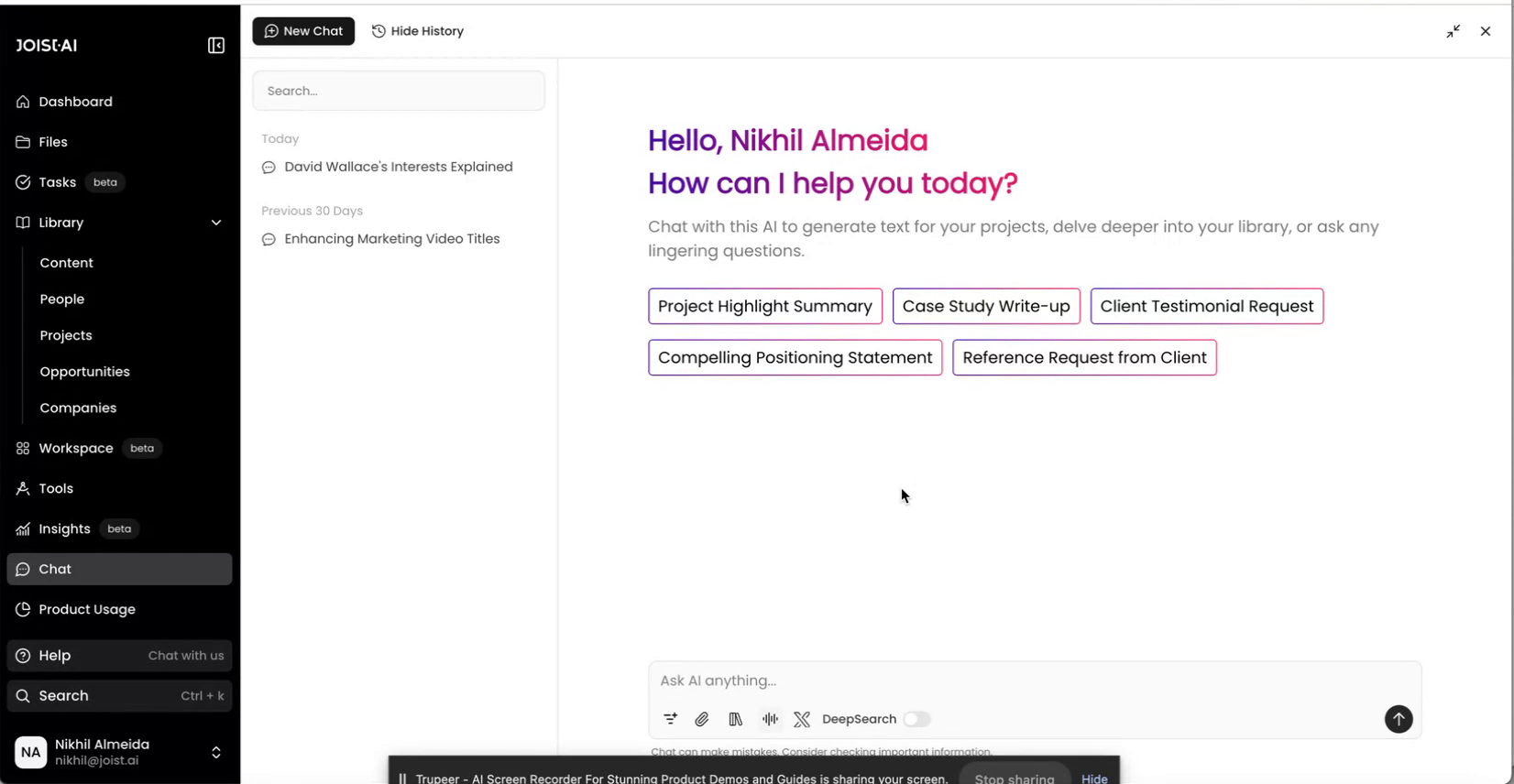This screenshot has height=784, width=1514.
Task: Click the Insights chart icon
Action: (23, 528)
